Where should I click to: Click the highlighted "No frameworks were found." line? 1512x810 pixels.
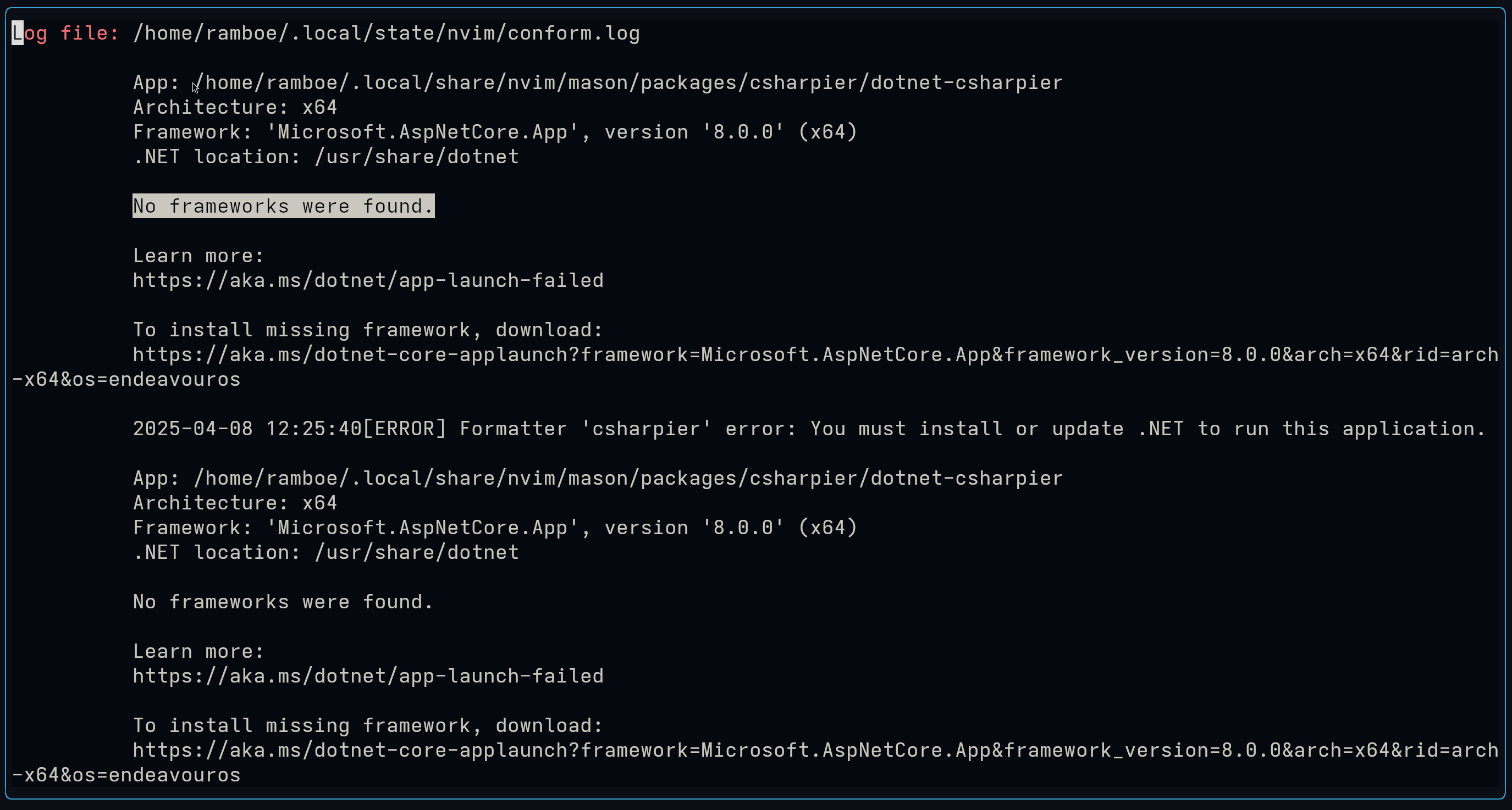[284, 206]
